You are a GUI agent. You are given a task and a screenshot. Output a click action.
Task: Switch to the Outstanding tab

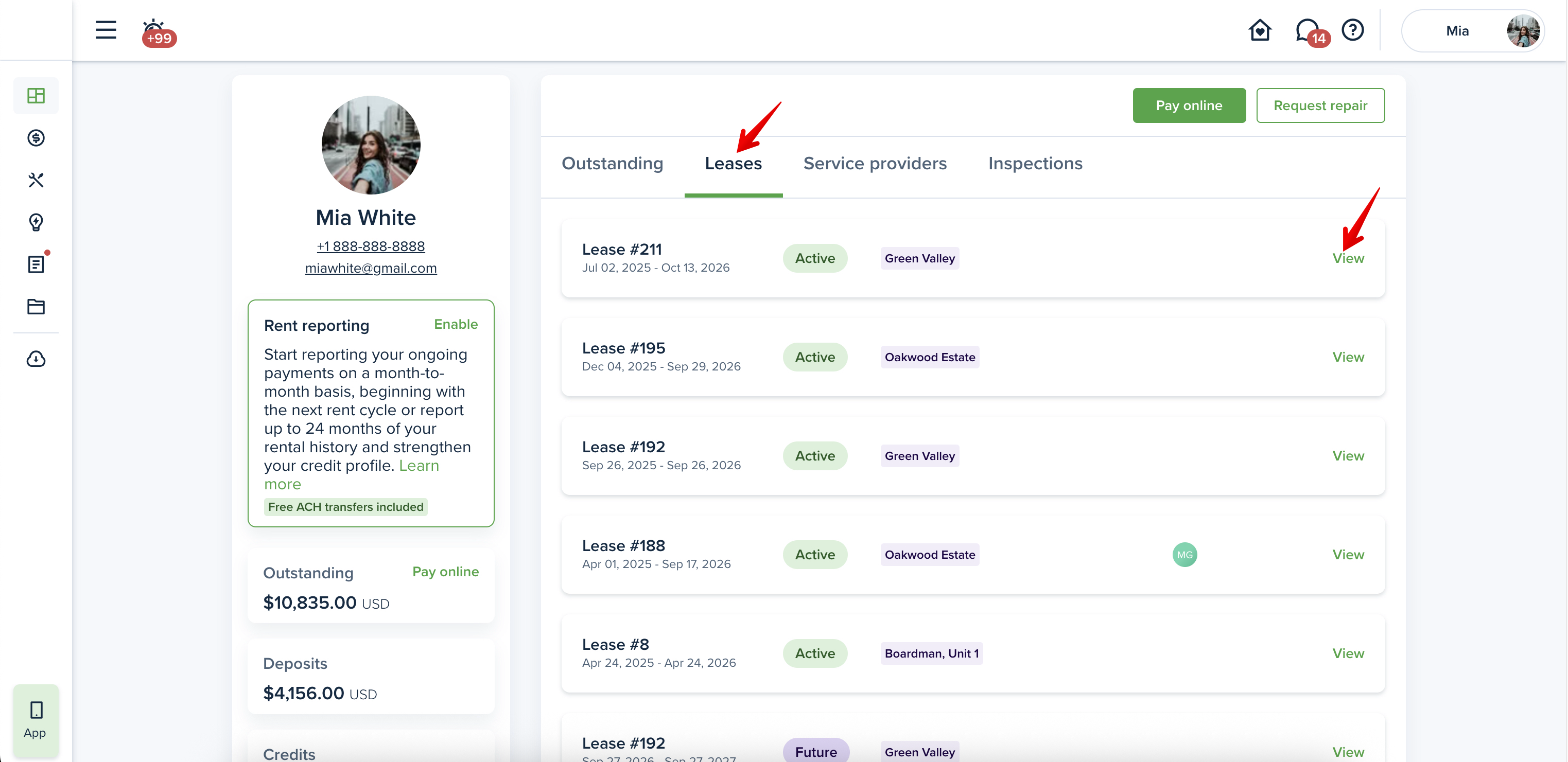[612, 163]
